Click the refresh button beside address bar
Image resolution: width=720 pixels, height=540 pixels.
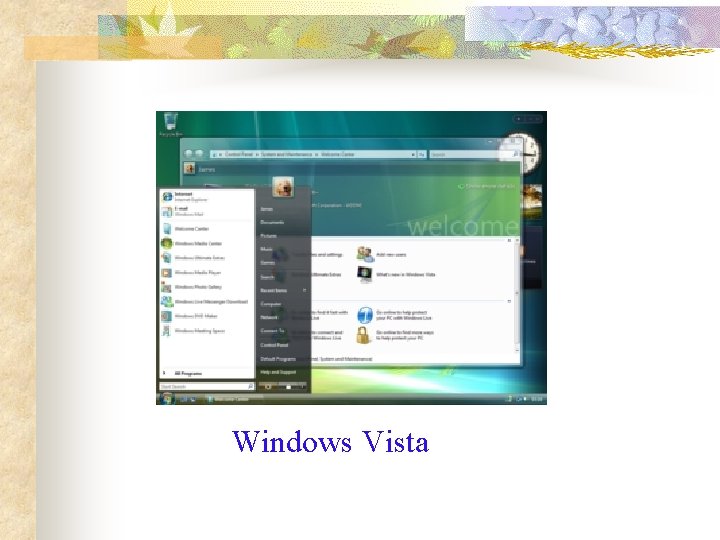(x=422, y=154)
